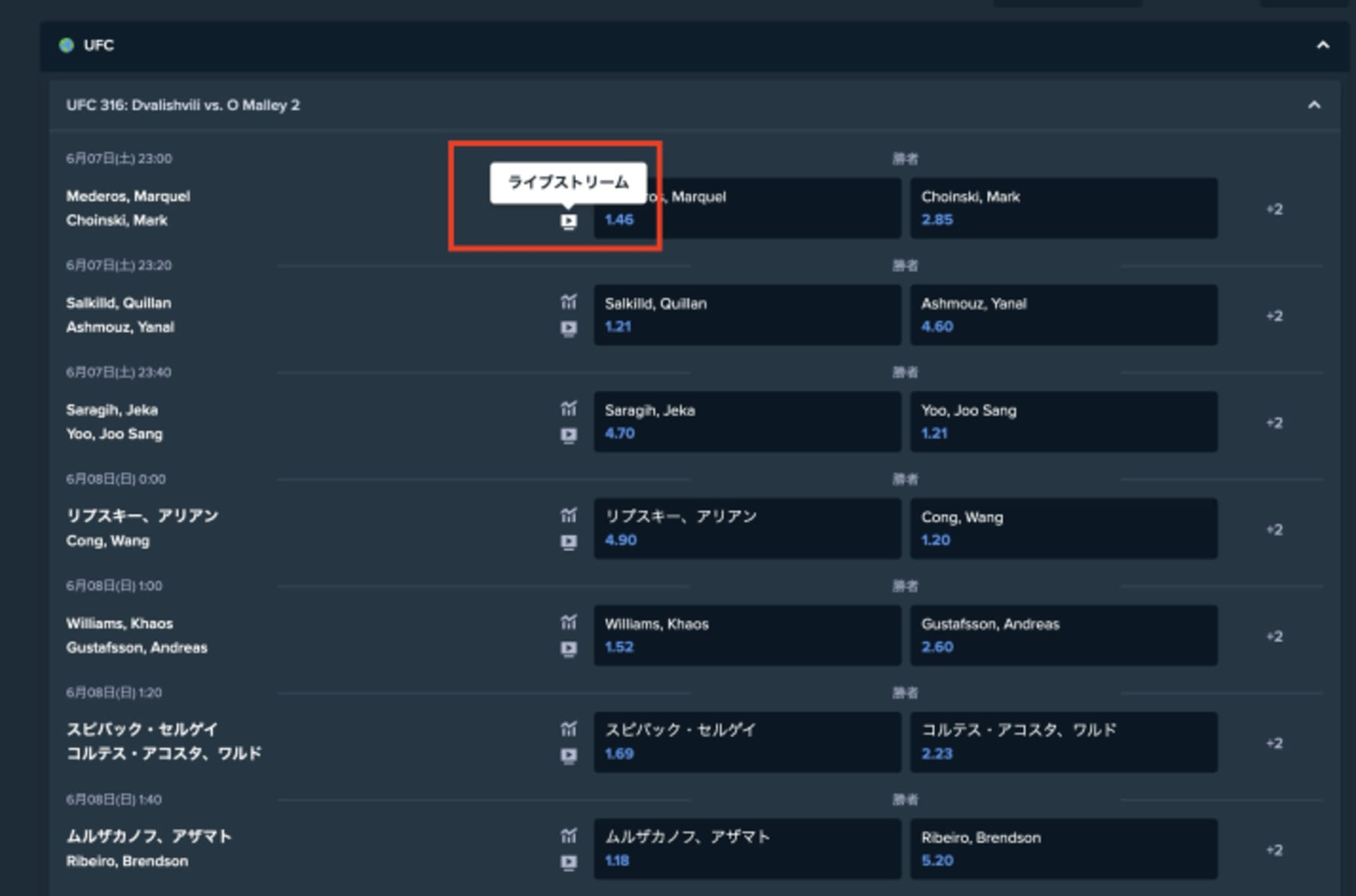Bet on Williams, Khaos at 1.52
1356x896 pixels.
(747, 636)
